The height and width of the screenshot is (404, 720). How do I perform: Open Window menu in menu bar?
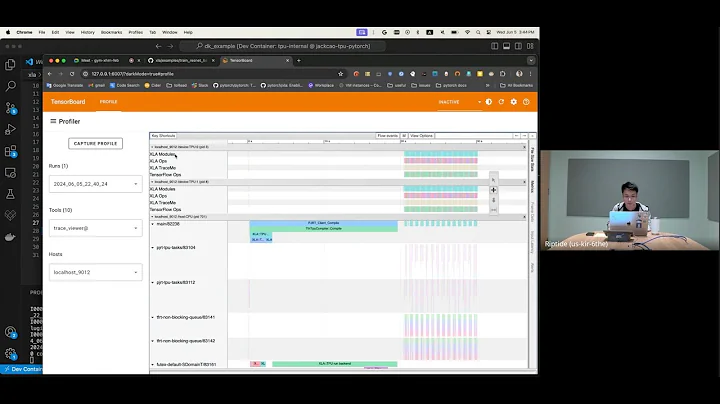click(x=169, y=33)
